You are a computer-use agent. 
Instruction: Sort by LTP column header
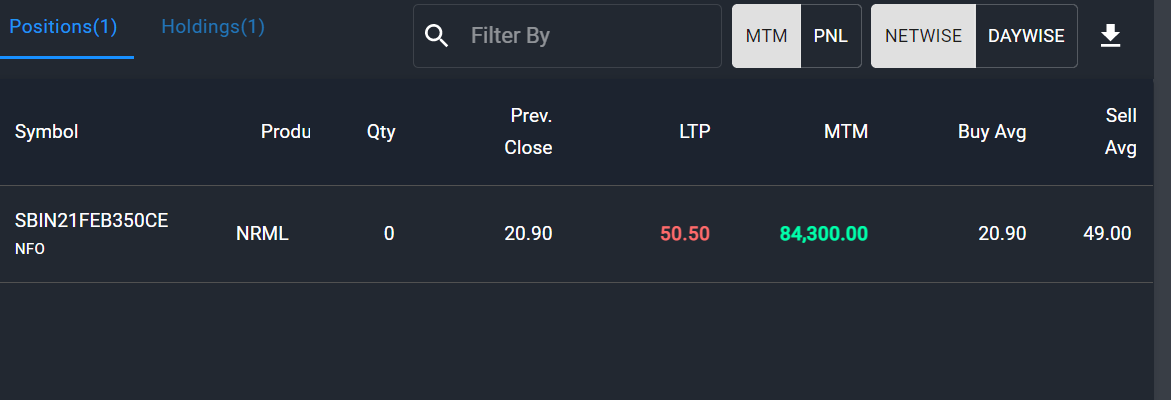coord(695,132)
